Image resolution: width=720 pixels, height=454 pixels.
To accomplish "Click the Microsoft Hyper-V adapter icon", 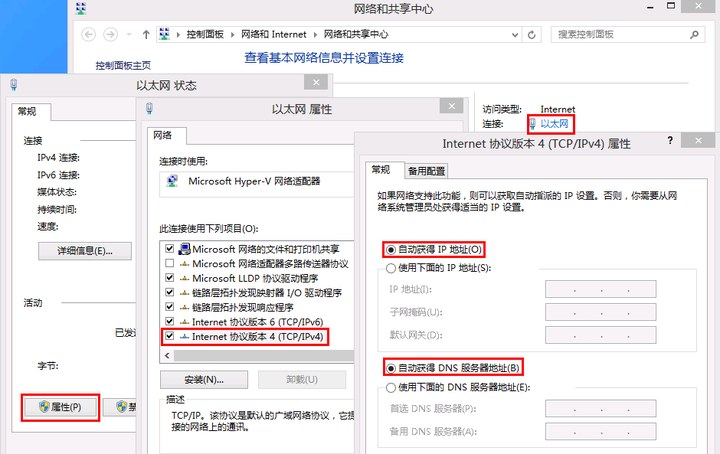I will coord(172,181).
